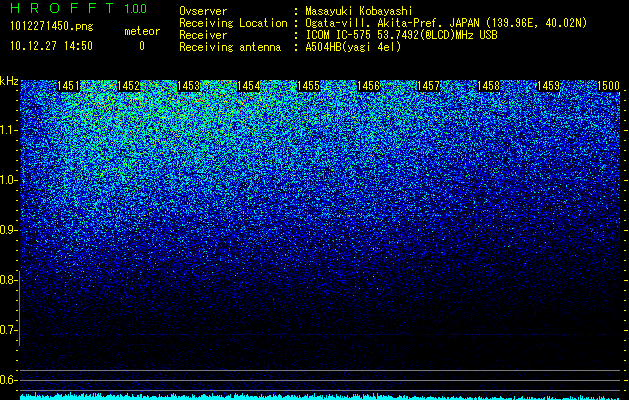Click the Ogata-vill. Akita-Pref. JAPAN location text
The width and height of the screenshot is (629, 400).
(446, 23)
